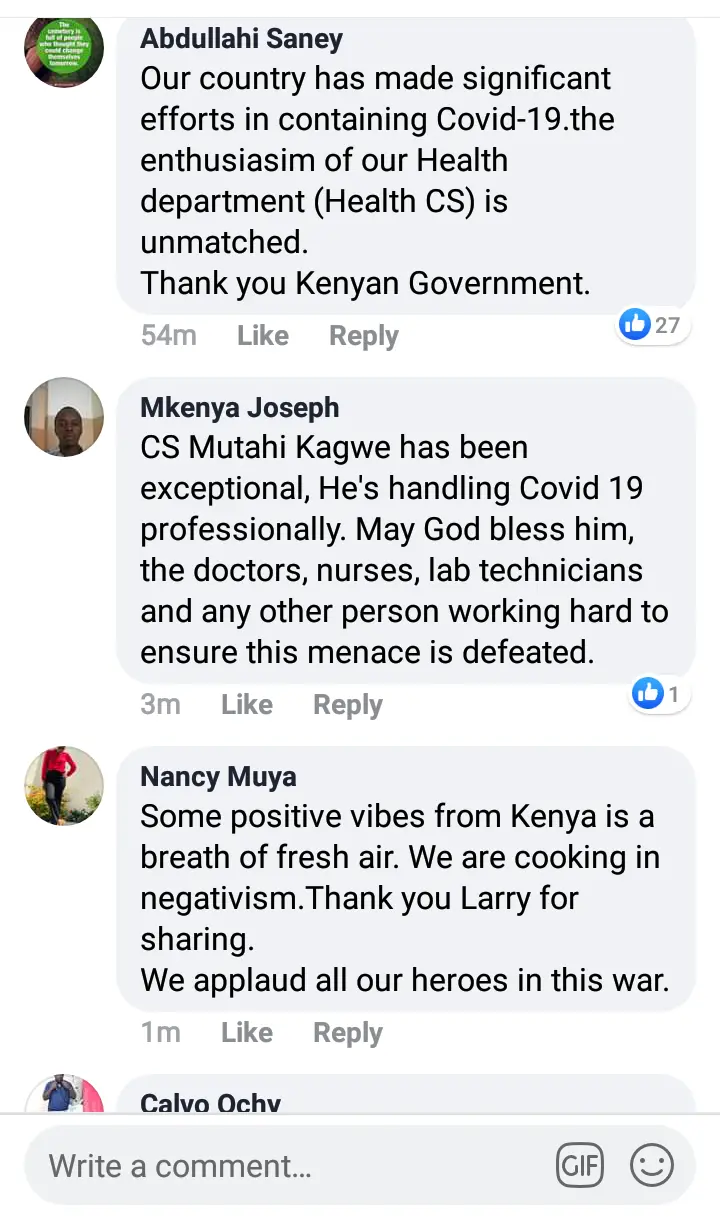
Task: Open Mkenya Joseph's profile picture
Action: point(64,417)
